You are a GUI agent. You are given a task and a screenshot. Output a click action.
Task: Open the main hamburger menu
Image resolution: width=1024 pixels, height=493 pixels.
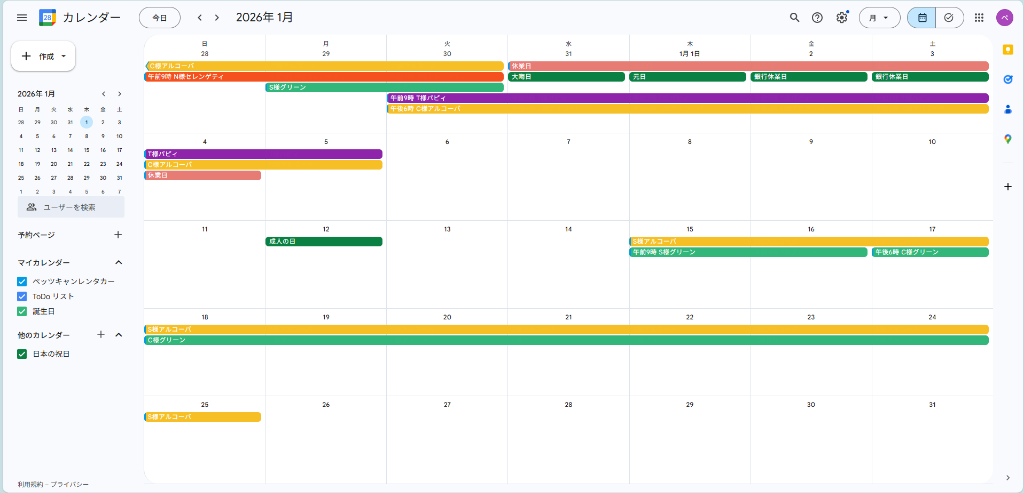click(22, 17)
